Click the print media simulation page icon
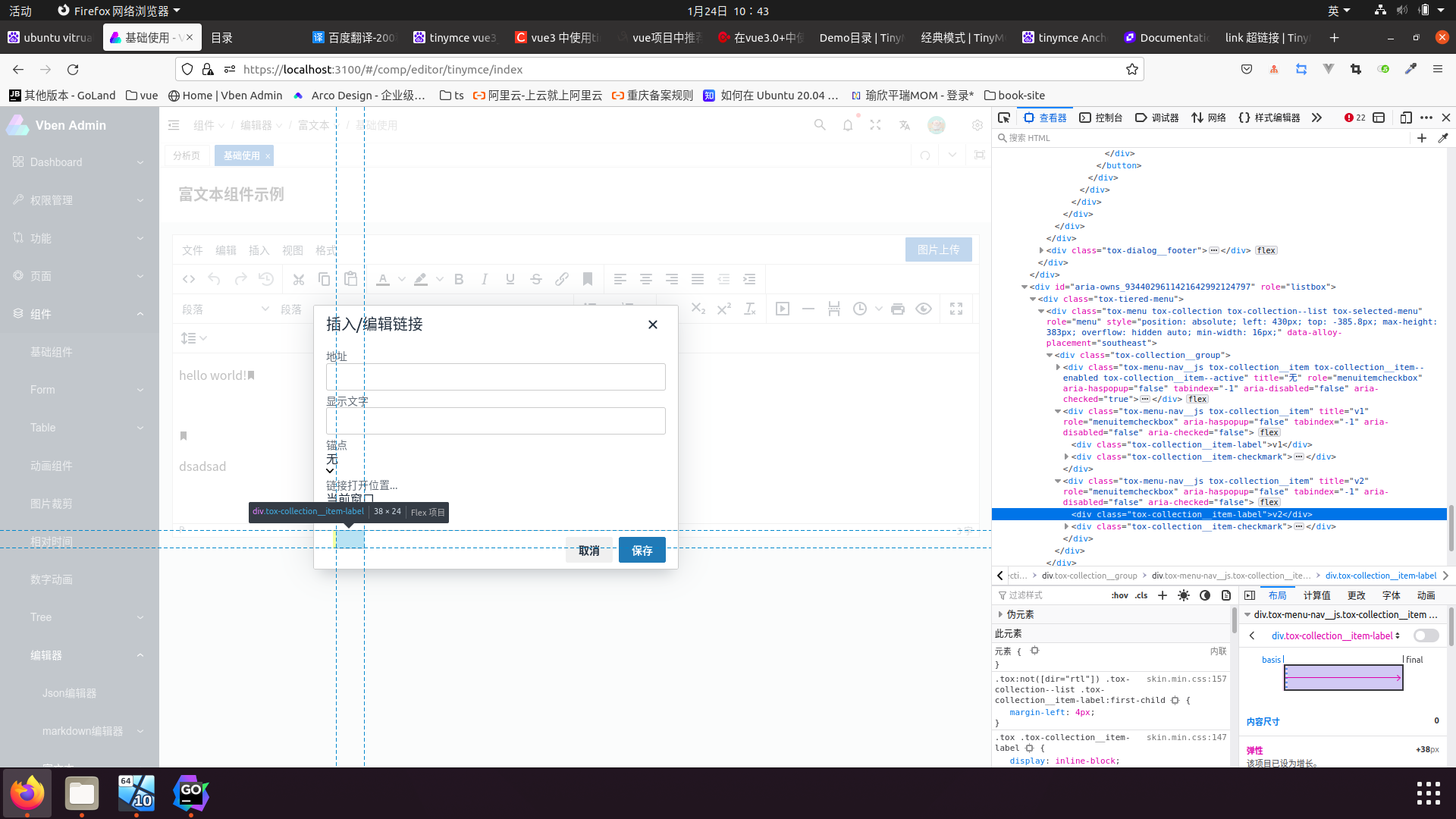The height and width of the screenshot is (819, 1456). [x=1226, y=595]
